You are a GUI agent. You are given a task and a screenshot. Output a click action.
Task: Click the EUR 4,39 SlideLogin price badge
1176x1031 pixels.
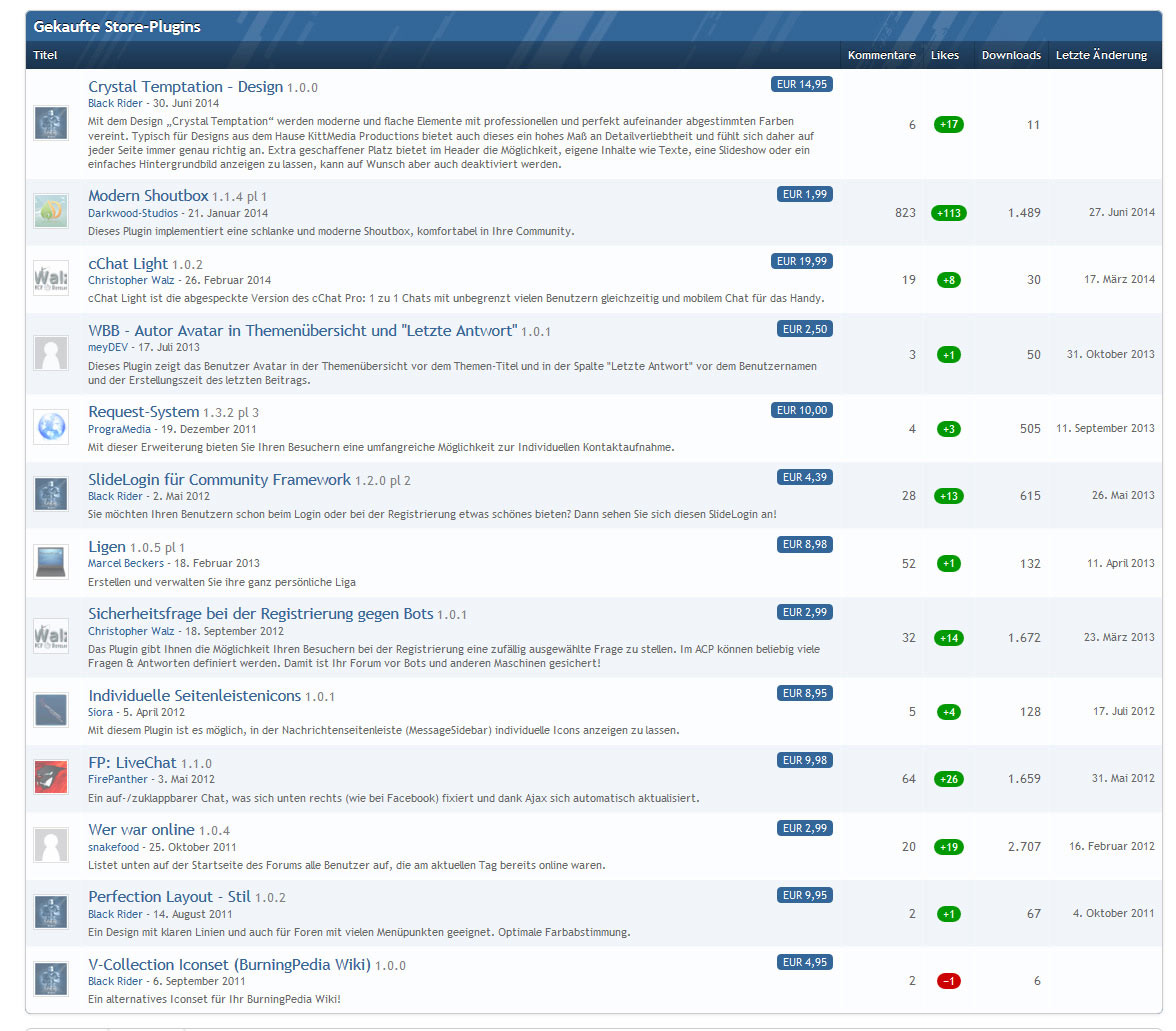(804, 477)
